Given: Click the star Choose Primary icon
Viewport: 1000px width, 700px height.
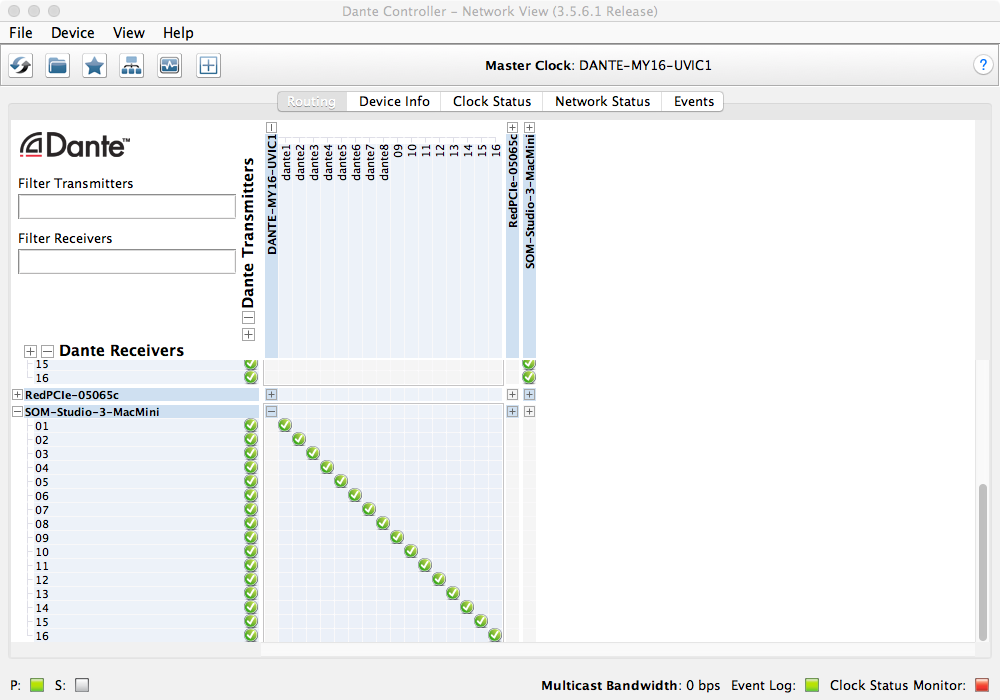Looking at the screenshot, I should tap(94, 65).
